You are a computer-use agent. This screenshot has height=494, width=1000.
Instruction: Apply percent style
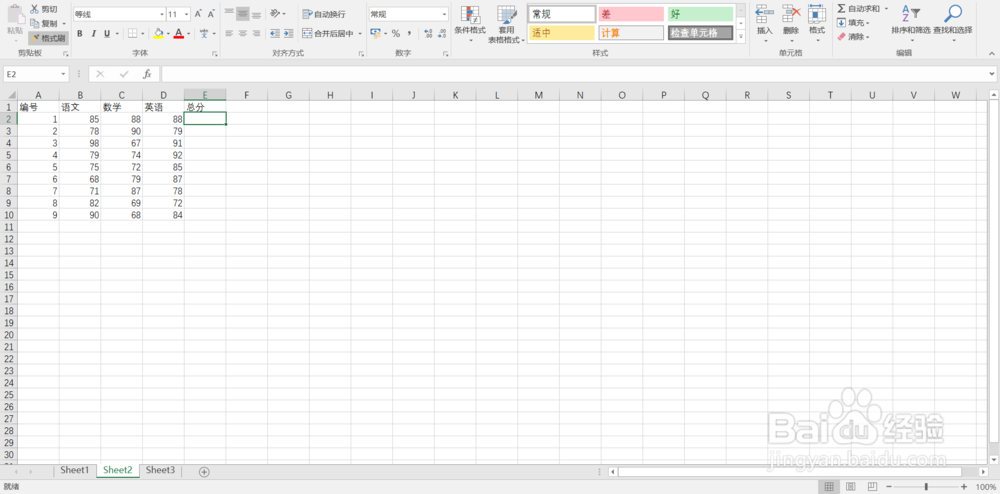pos(395,33)
